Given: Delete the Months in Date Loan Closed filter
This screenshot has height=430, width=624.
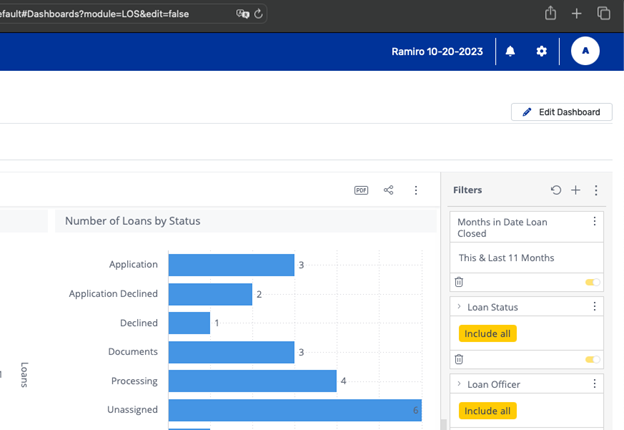Looking at the screenshot, I should point(459,283).
